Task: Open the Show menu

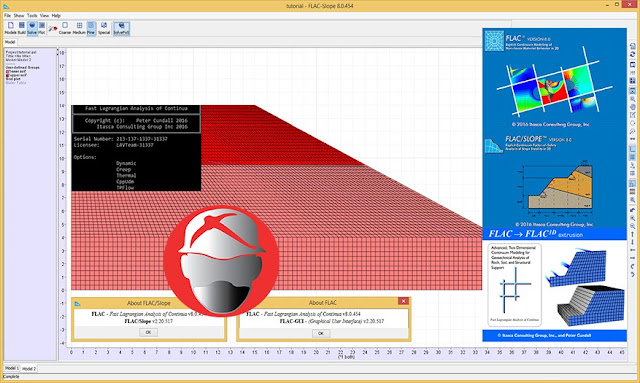Action: [x=19, y=16]
